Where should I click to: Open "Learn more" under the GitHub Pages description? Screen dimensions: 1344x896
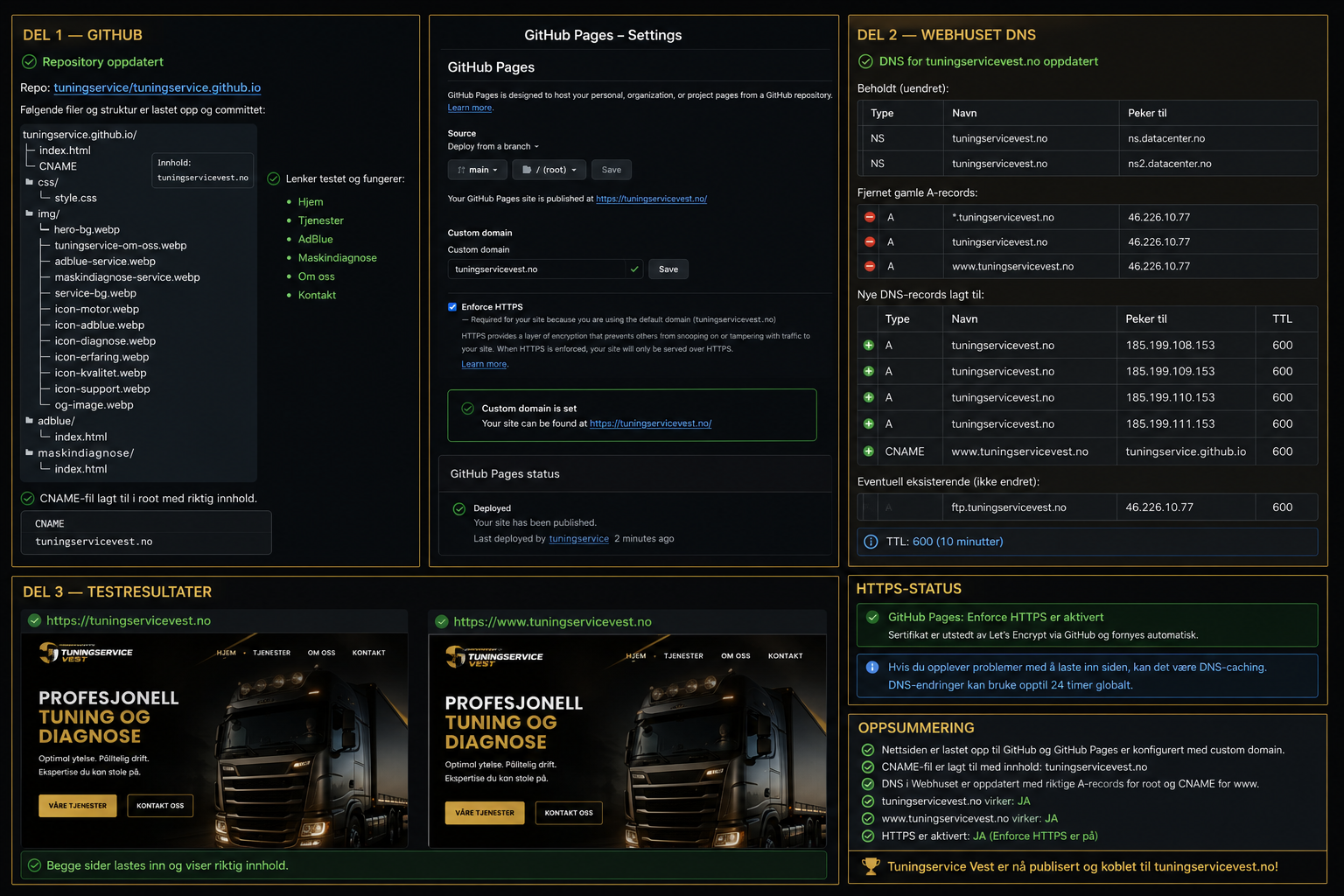470,108
